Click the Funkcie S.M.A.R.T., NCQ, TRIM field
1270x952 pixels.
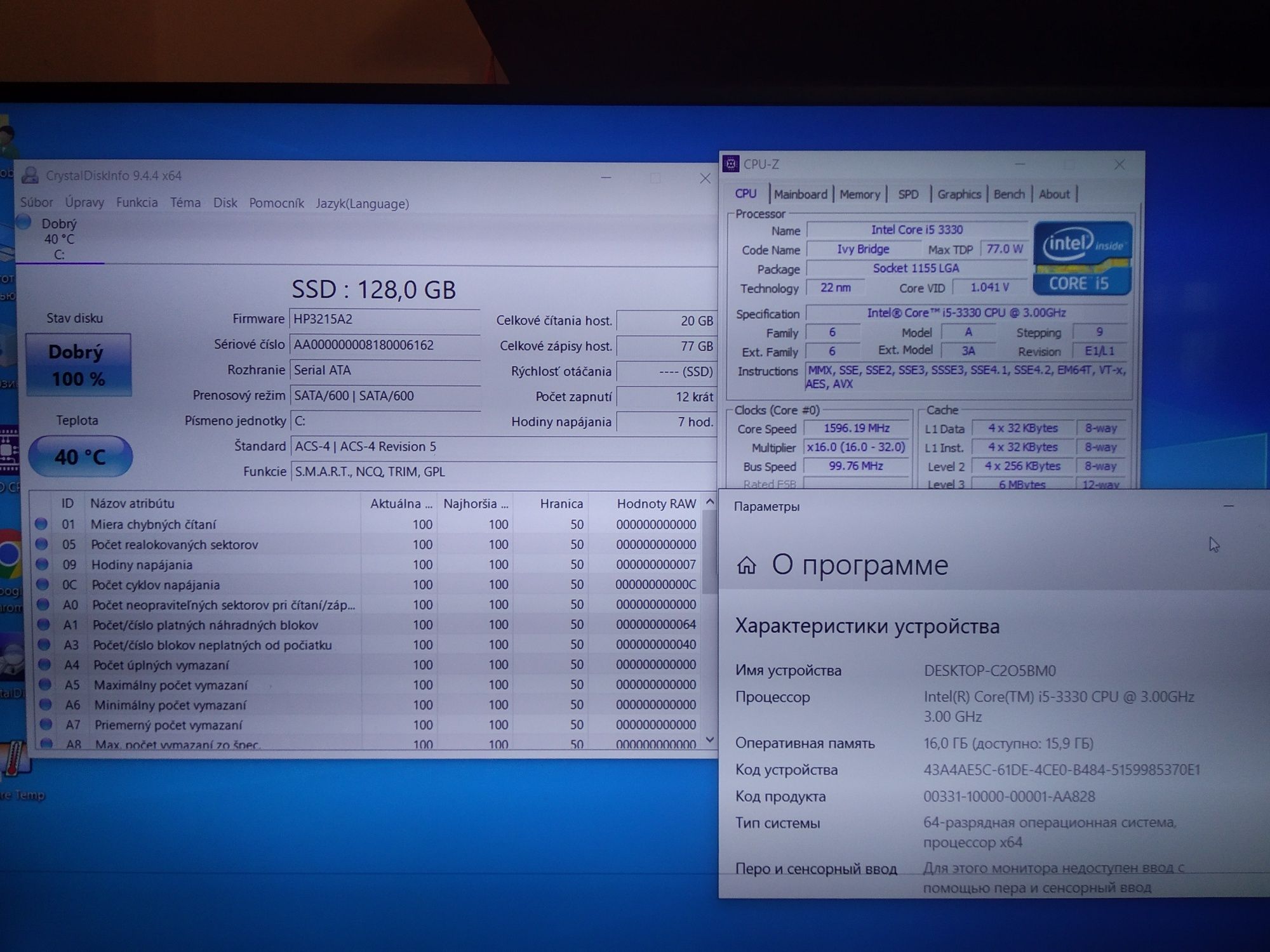503,472
